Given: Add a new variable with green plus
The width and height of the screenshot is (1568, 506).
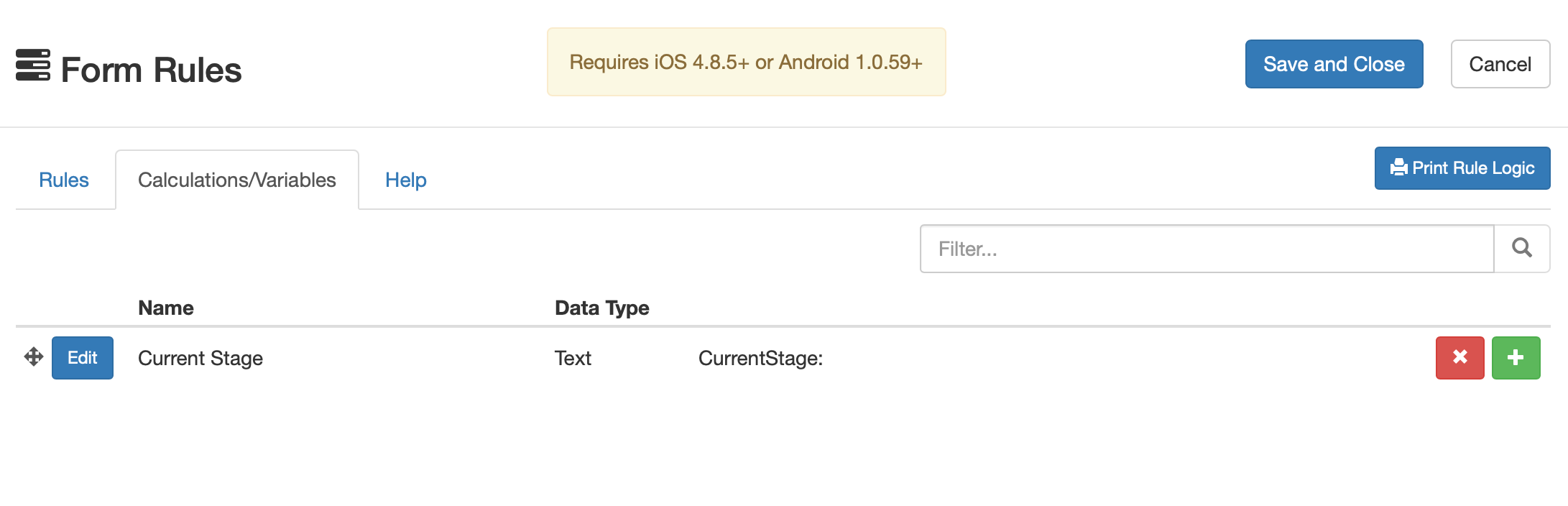Looking at the screenshot, I should 1516,357.
